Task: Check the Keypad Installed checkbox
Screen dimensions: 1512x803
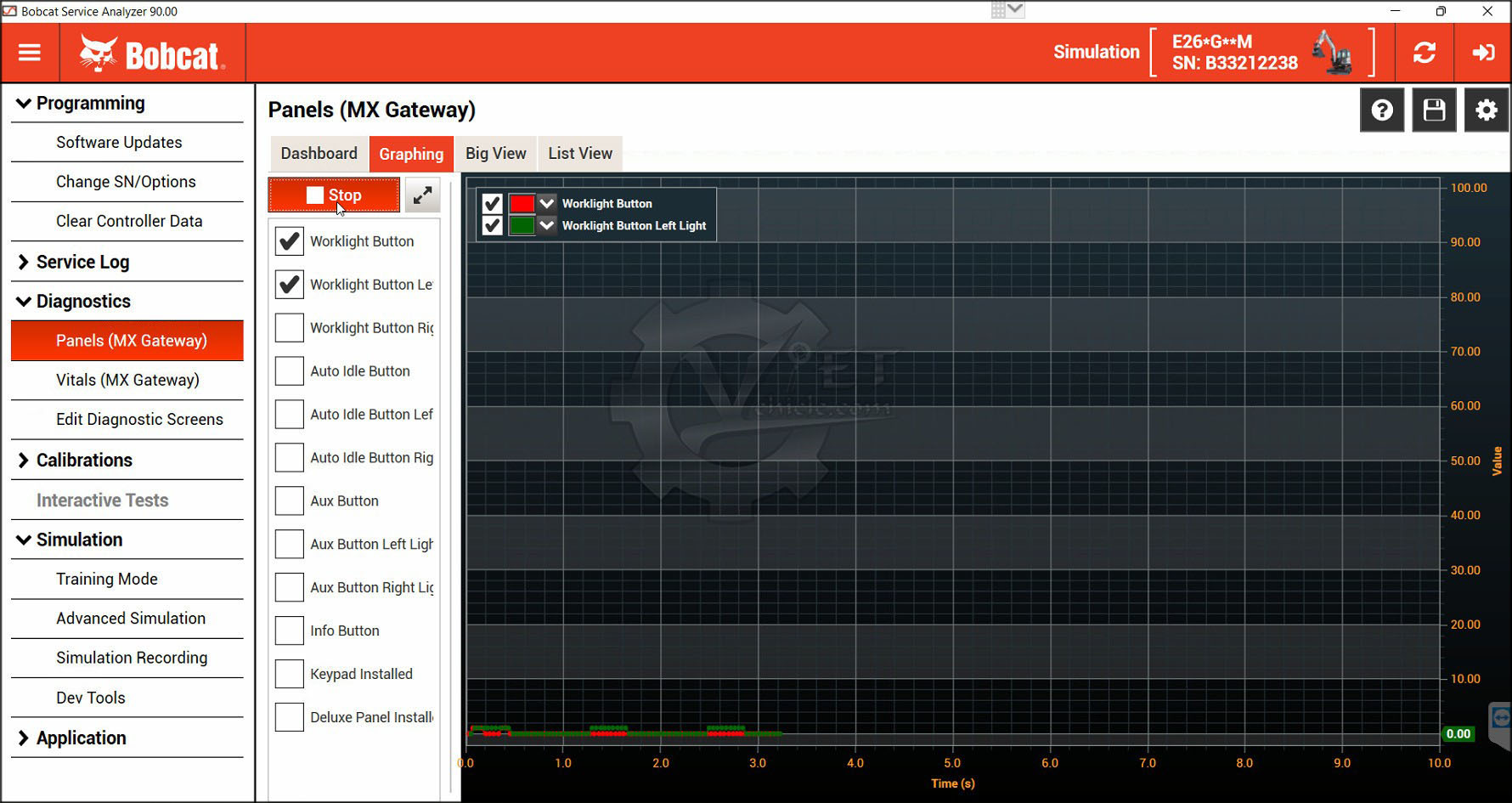Action: click(x=289, y=674)
